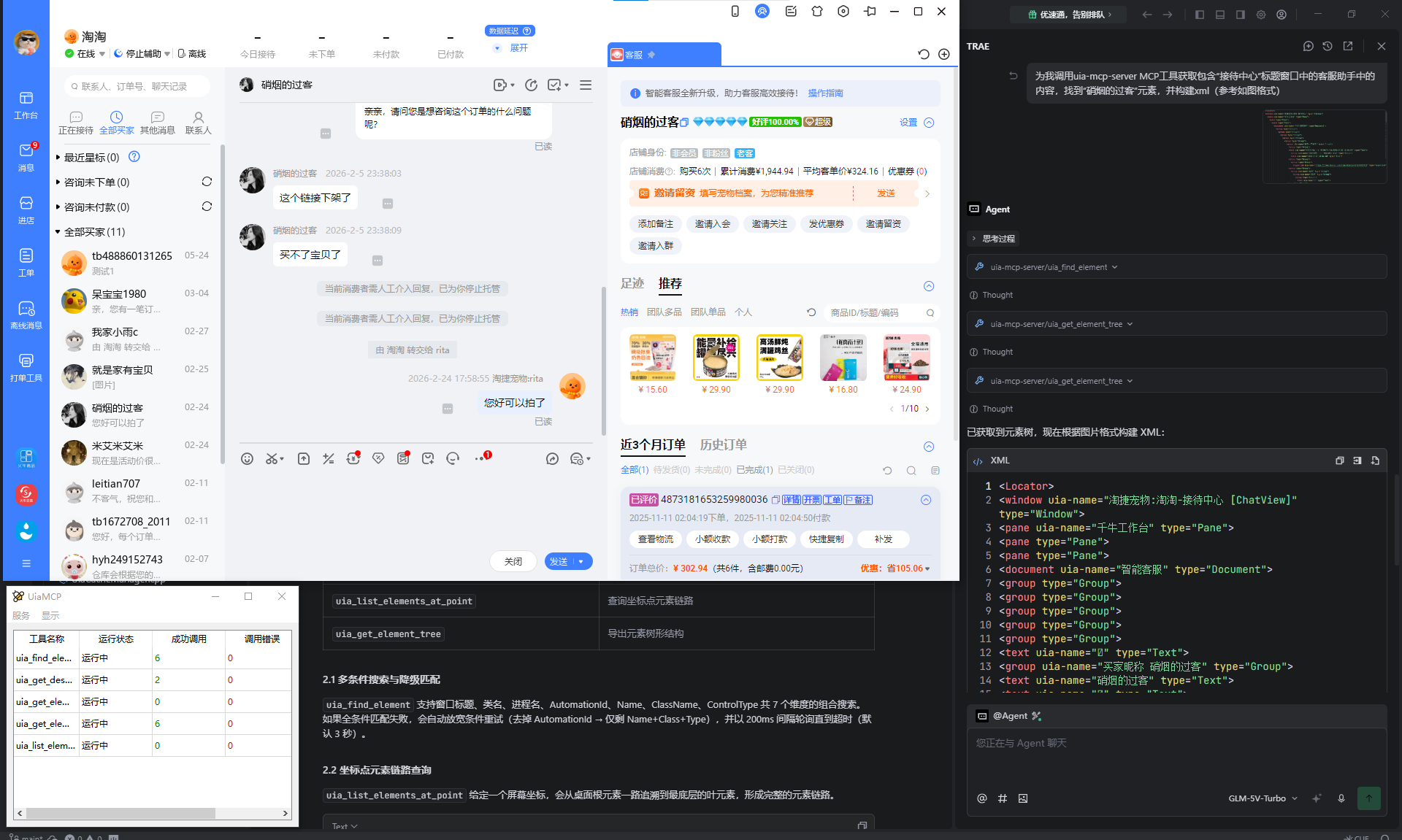The height and width of the screenshot is (840, 1402).
Task: Open the 打单工具 sidebar icon
Action: point(26,367)
